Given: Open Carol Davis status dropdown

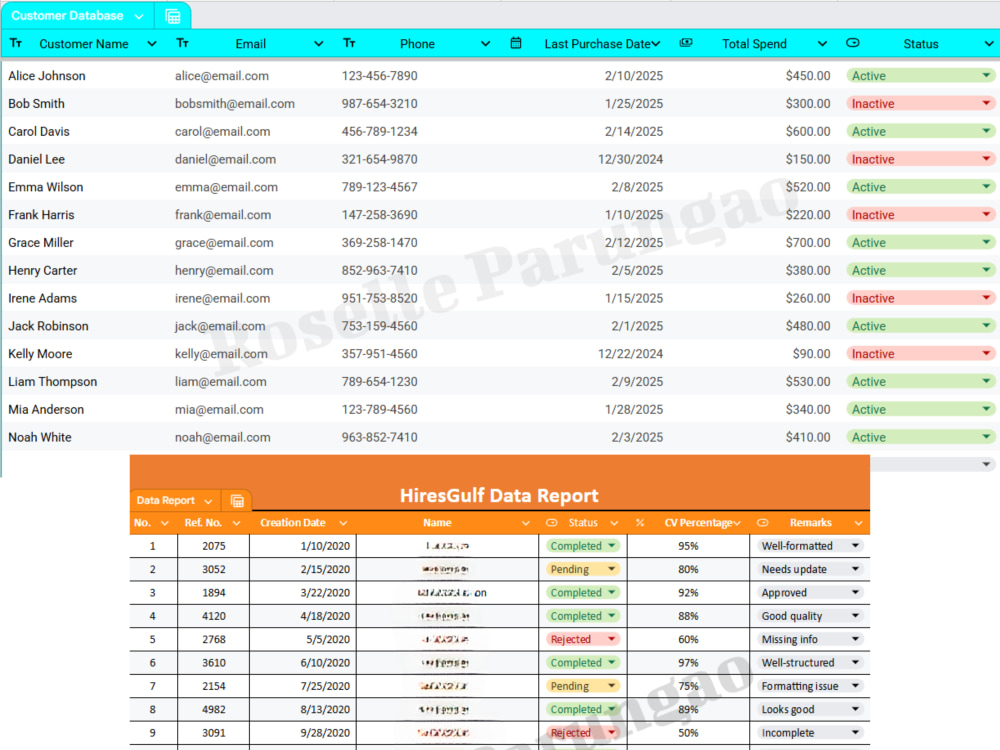Looking at the screenshot, I should click(986, 131).
